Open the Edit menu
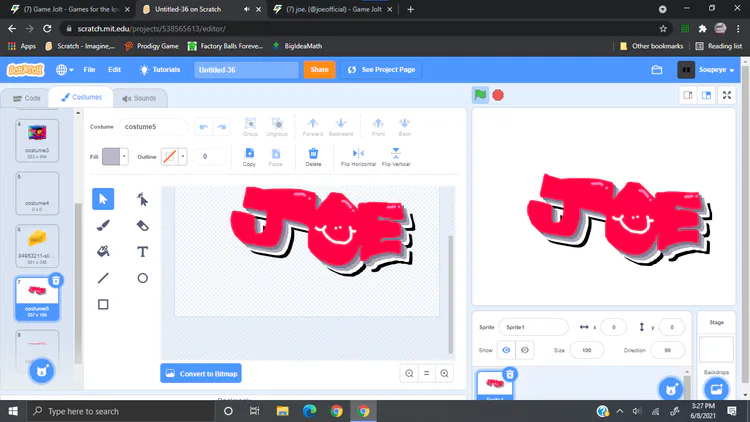The width and height of the screenshot is (750, 422). [114, 70]
